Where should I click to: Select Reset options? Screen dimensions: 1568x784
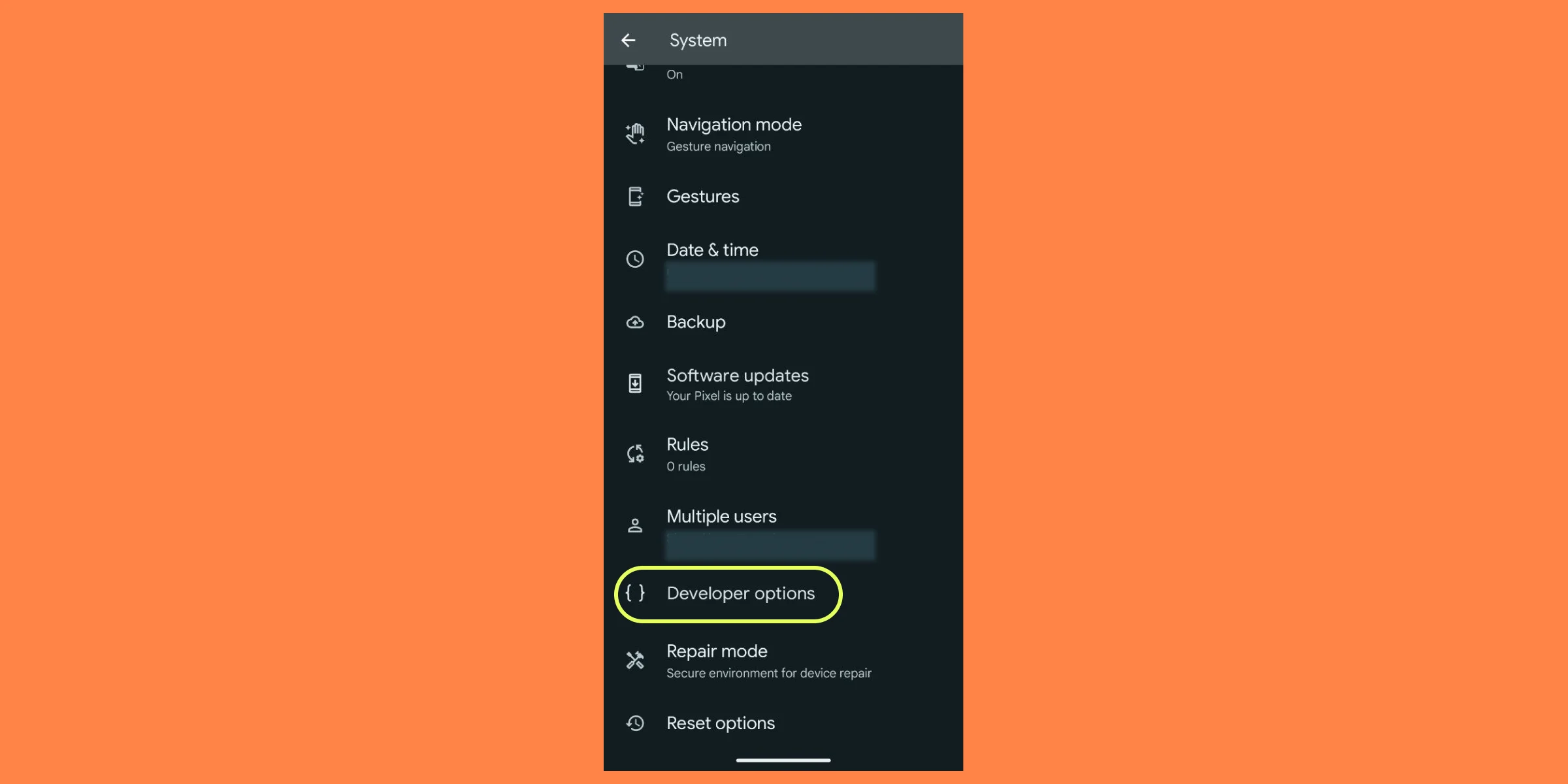(720, 723)
